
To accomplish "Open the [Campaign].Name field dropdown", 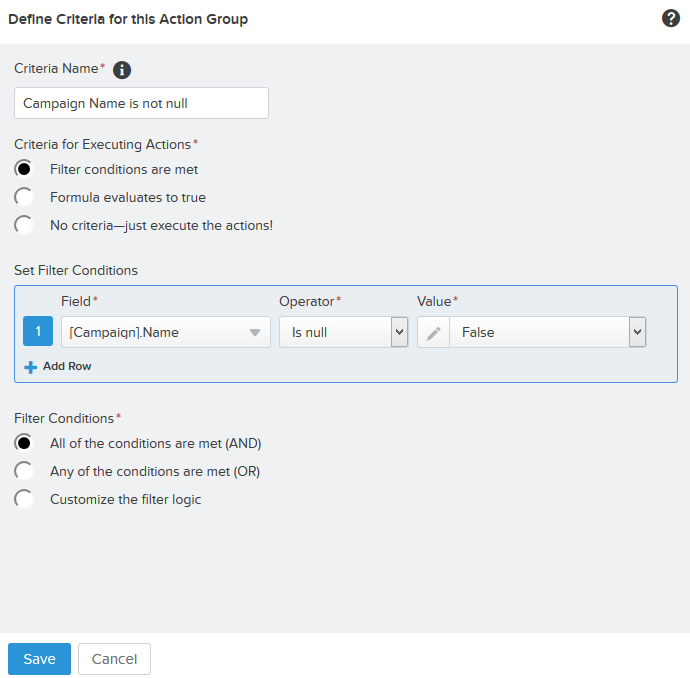I will [254, 332].
